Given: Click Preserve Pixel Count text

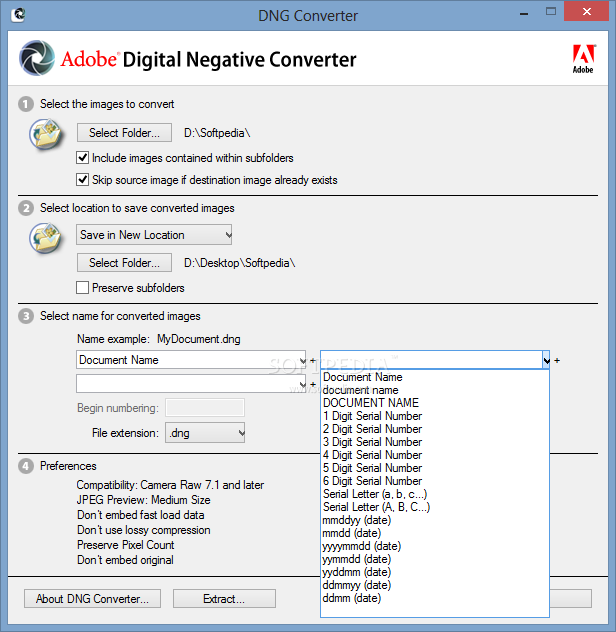Looking at the screenshot, I should [125, 545].
